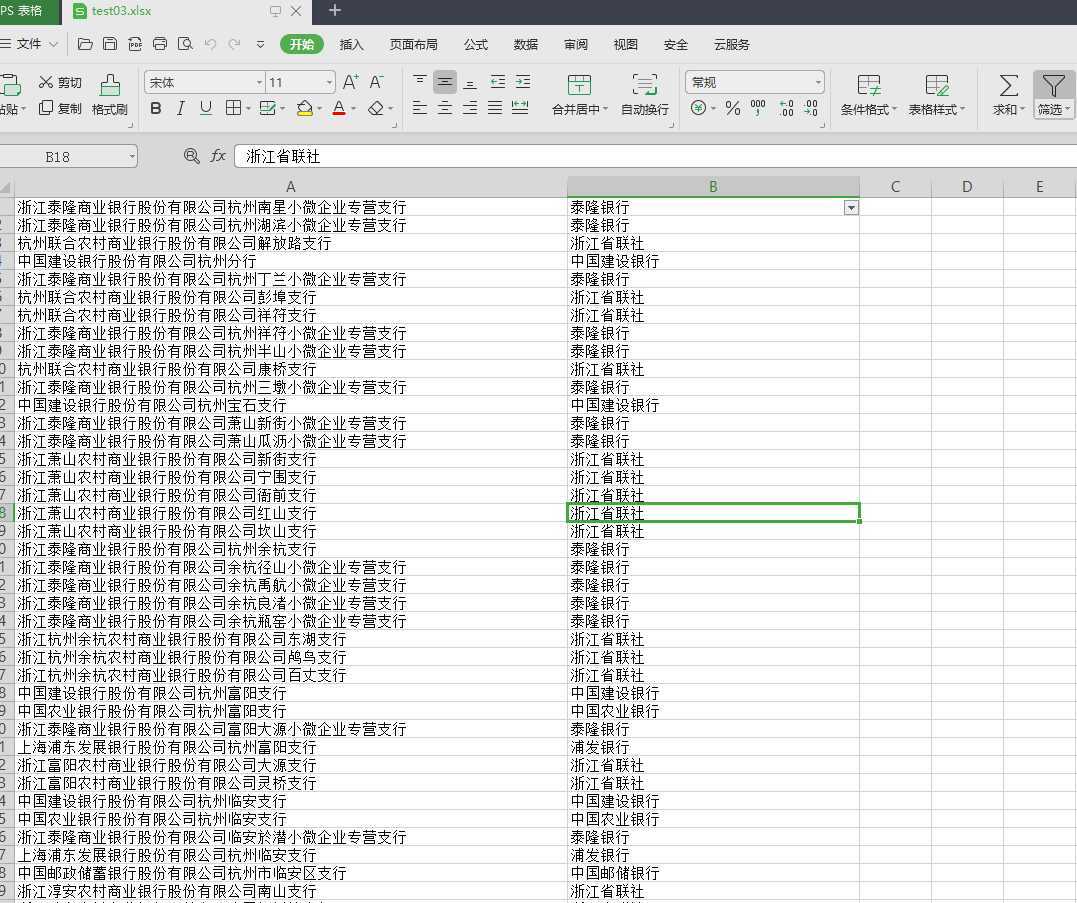1077x903 pixels.
Task: Open number format 常规 dropdown
Action: pyautogui.click(x=818, y=82)
